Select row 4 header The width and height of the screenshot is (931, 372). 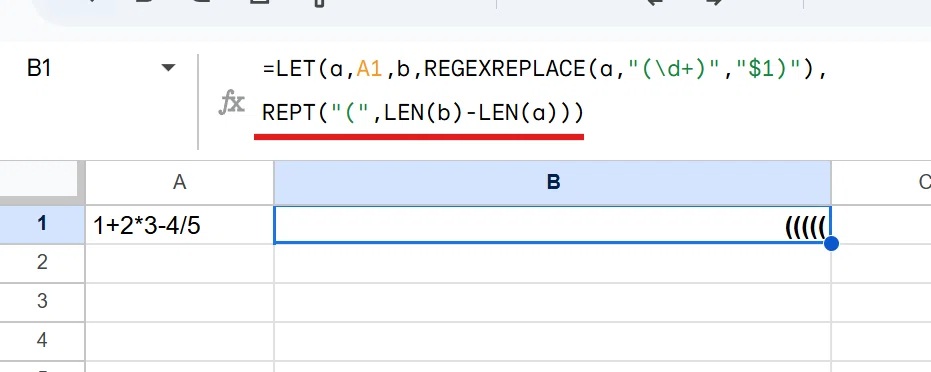[x=42, y=340]
